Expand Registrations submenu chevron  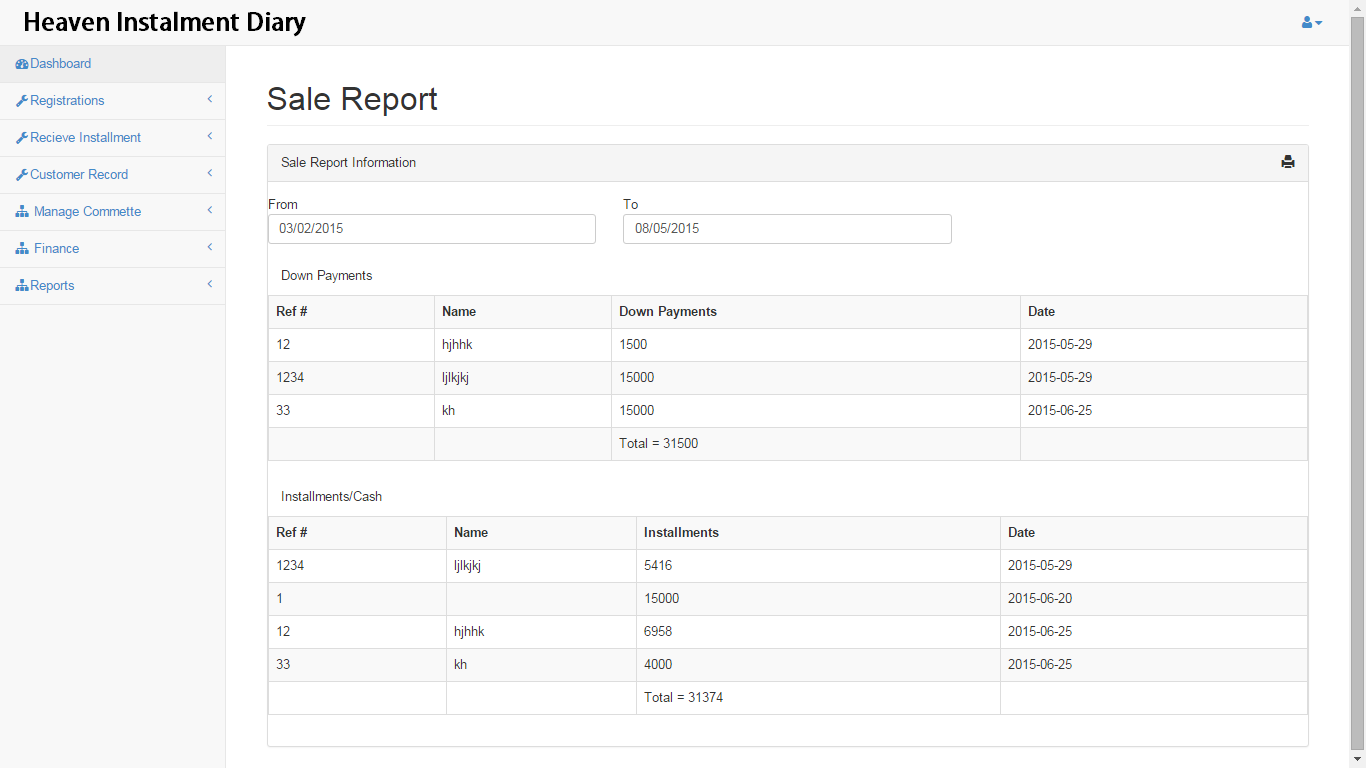click(210, 99)
